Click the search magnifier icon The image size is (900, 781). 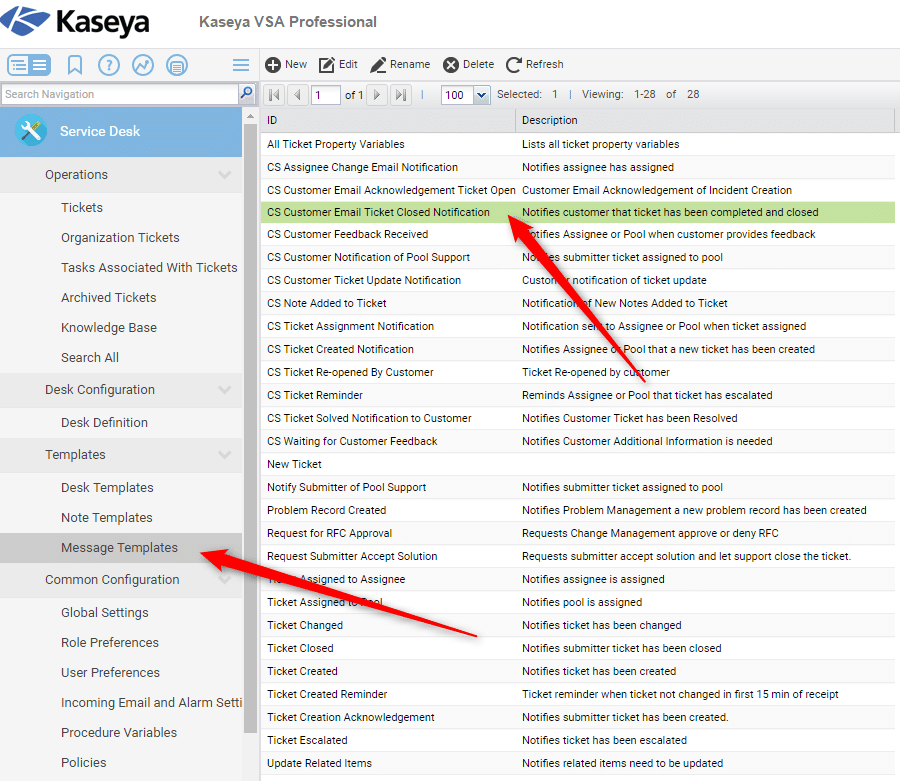tap(247, 93)
